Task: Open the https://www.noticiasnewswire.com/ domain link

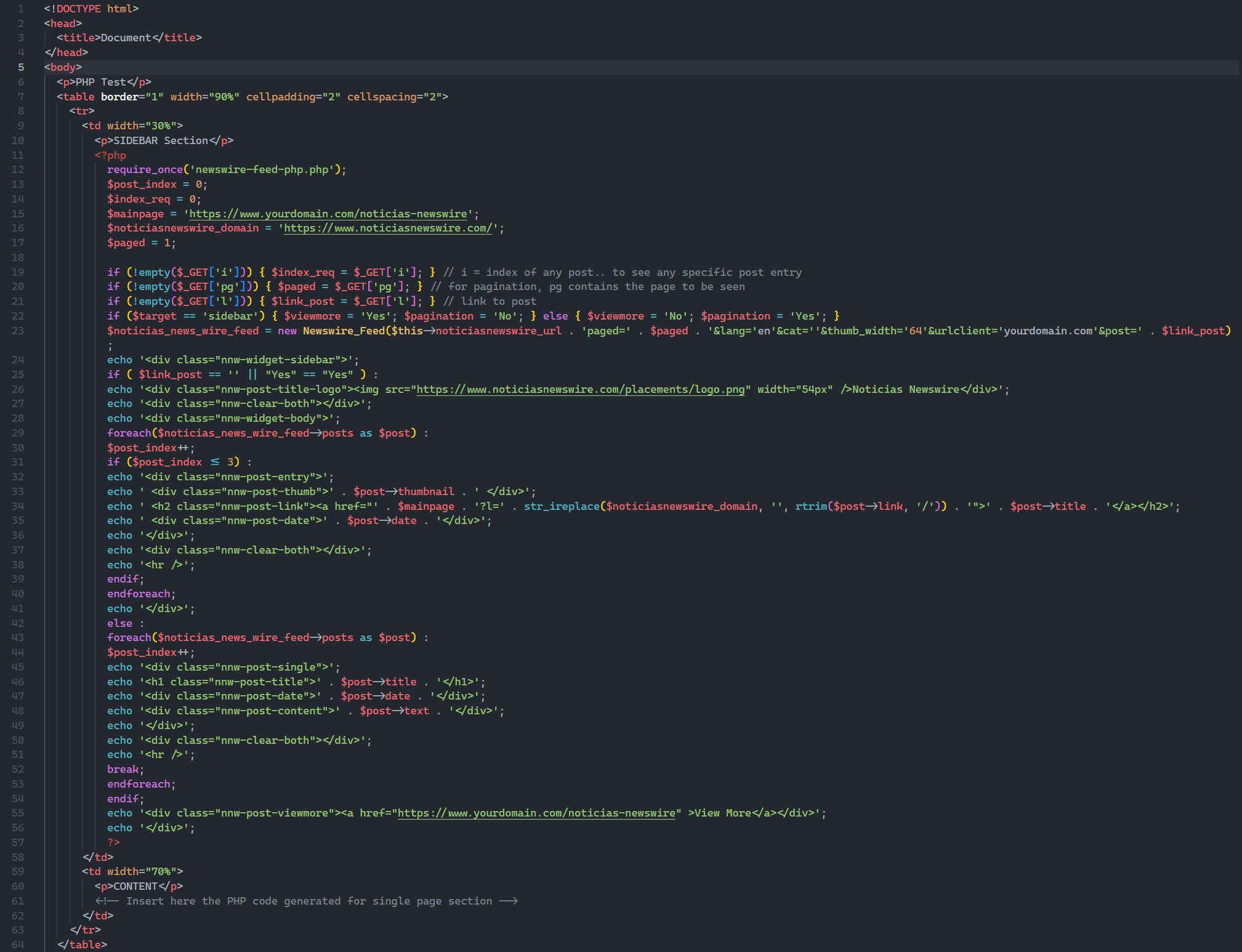Action: coord(388,228)
